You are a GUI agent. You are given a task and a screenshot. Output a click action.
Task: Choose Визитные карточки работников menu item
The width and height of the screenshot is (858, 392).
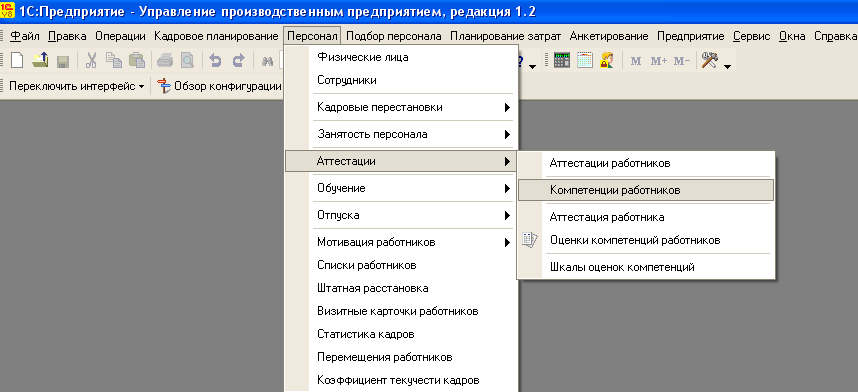400,312
